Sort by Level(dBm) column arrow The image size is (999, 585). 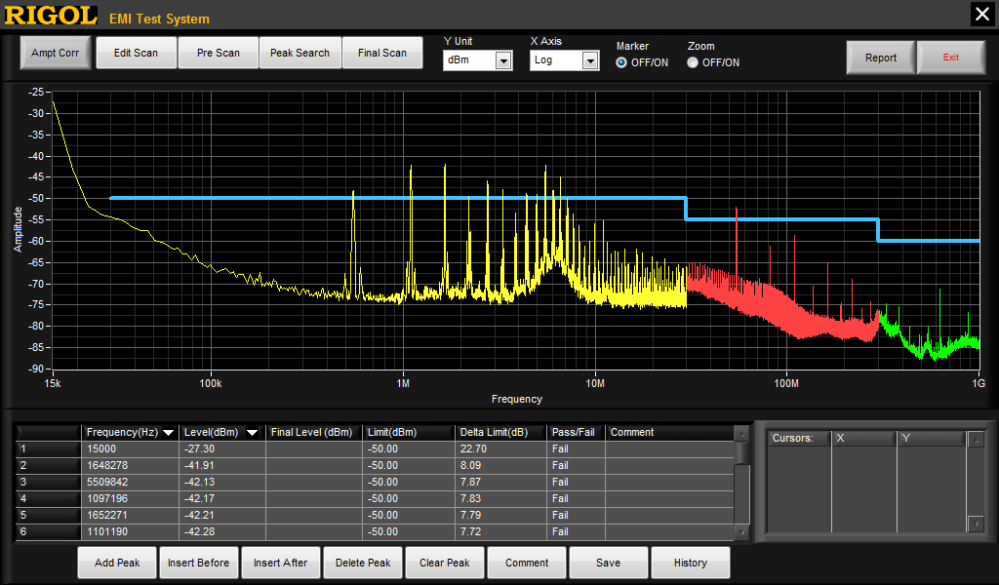pyautogui.click(x=252, y=433)
